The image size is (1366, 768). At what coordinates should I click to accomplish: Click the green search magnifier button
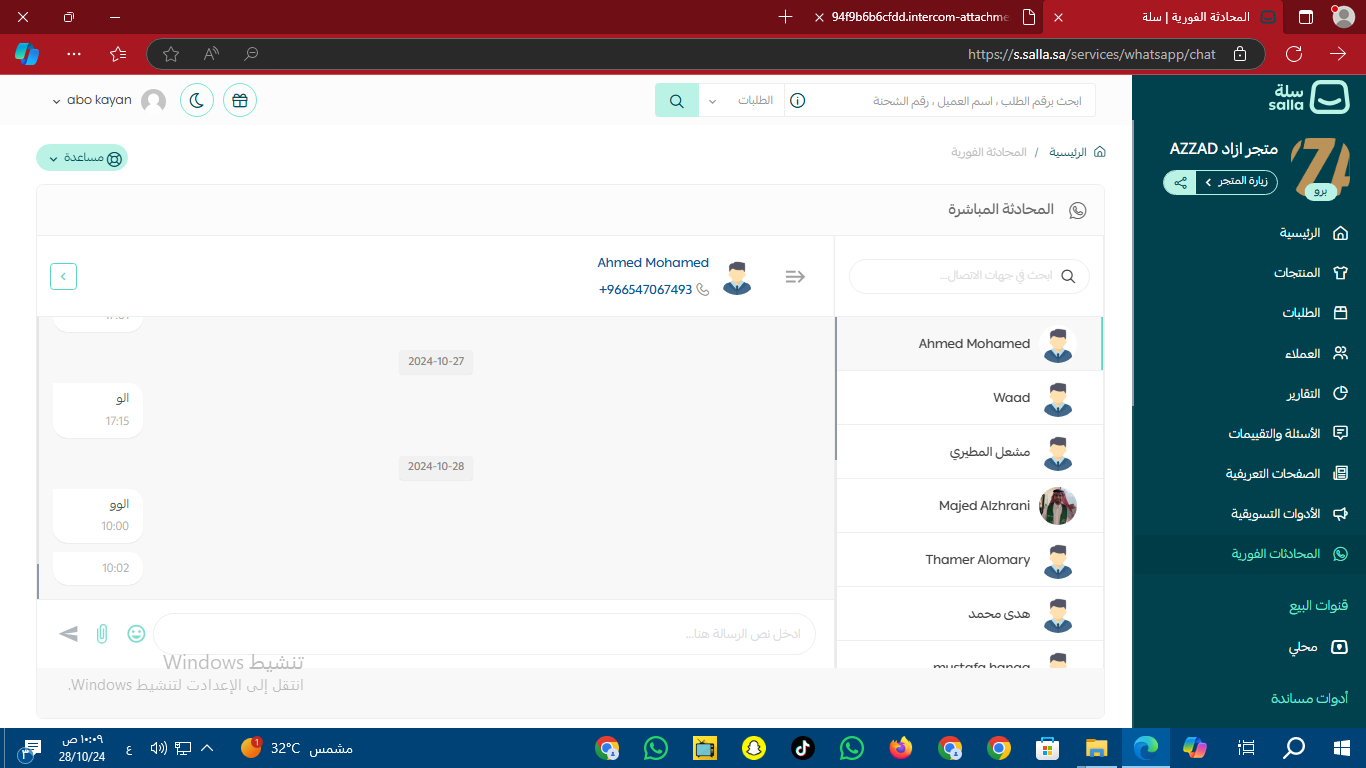[x=677, y=101]
